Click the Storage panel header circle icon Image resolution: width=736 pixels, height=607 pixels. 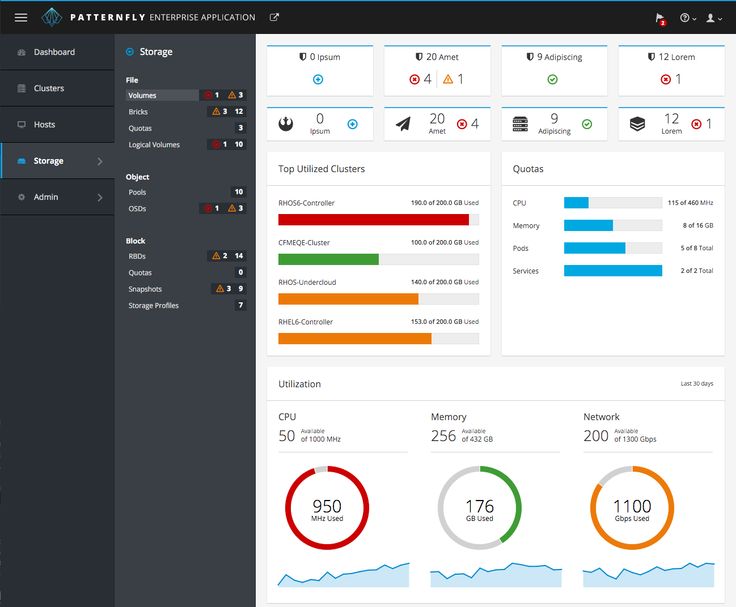(x=130, y=52)
